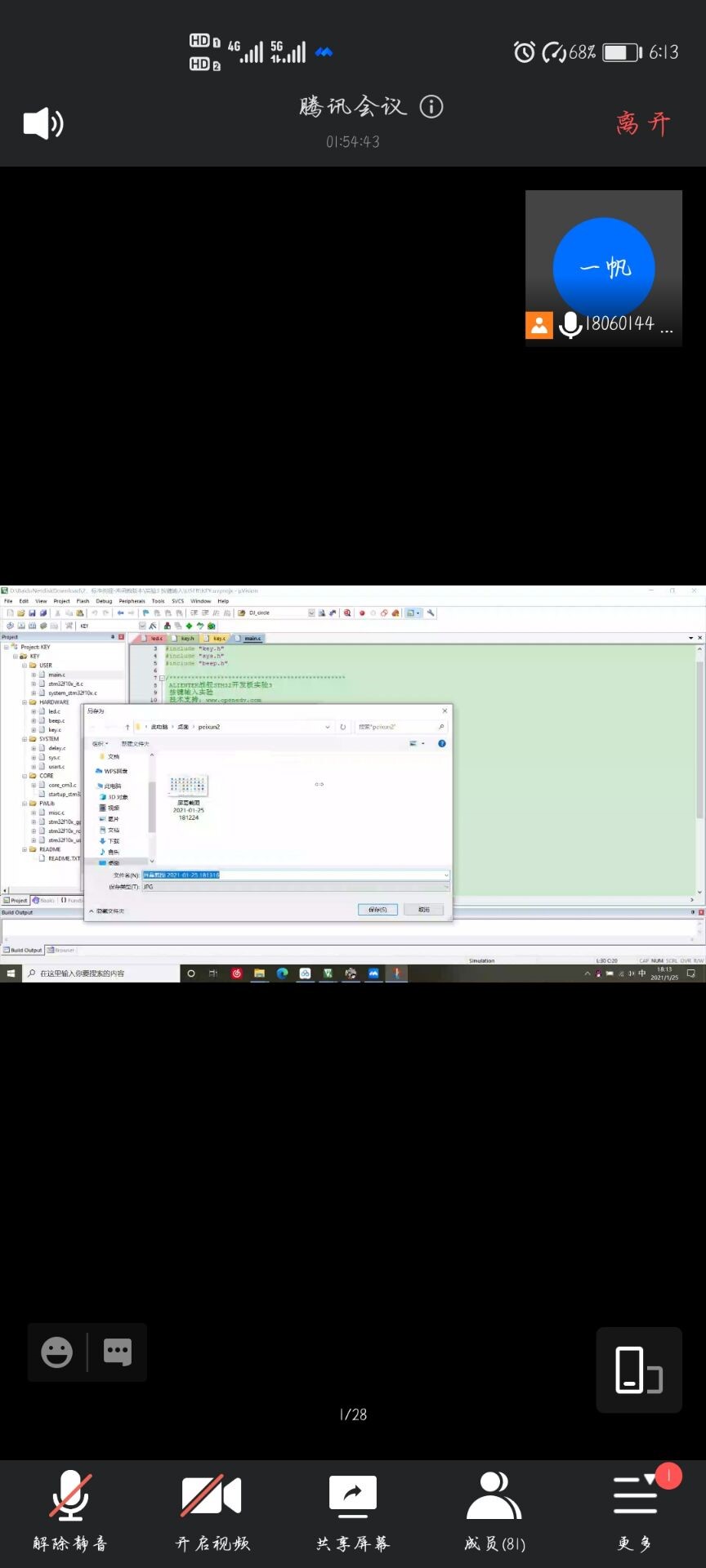706x1568 pixels.
Task: Open meeting info next to 腾讯会议 title
Action: tap(431, 106)
